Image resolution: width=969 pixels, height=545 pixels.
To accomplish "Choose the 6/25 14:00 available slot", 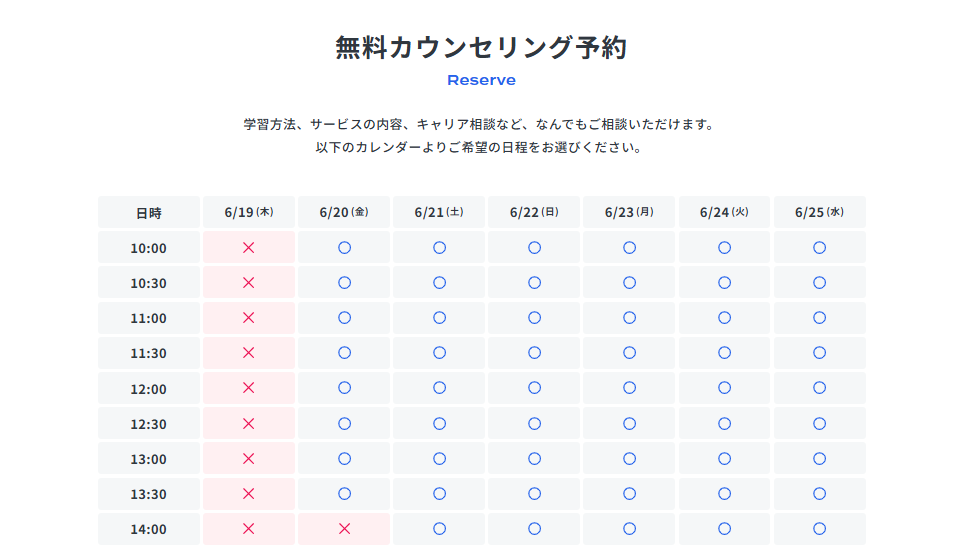I will [x=819, y=529].
